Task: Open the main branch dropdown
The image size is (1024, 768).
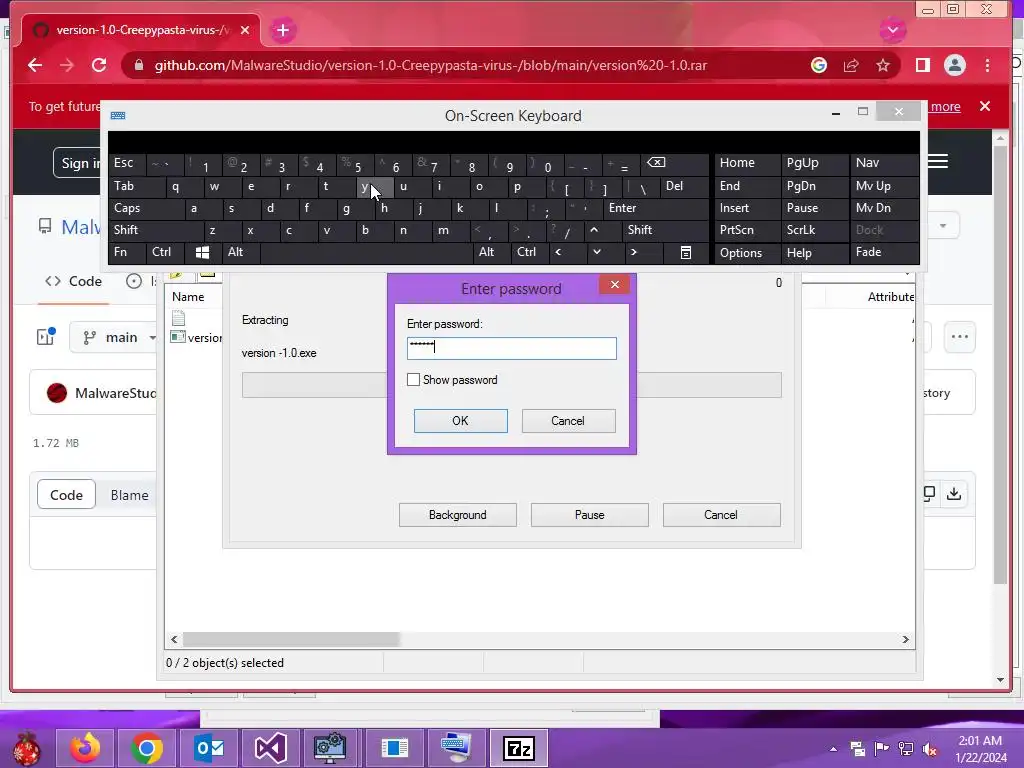Action: point(120,338)
